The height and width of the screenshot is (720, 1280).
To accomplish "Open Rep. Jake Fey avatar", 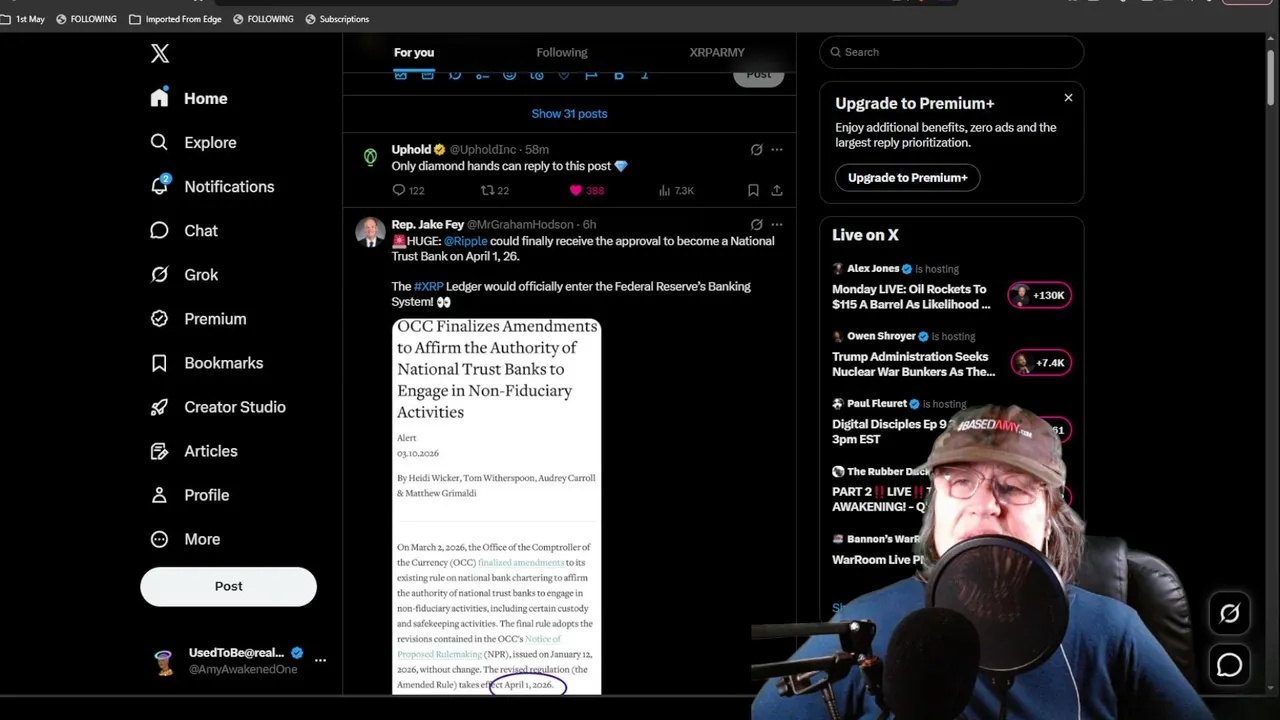I will point(370,232).
